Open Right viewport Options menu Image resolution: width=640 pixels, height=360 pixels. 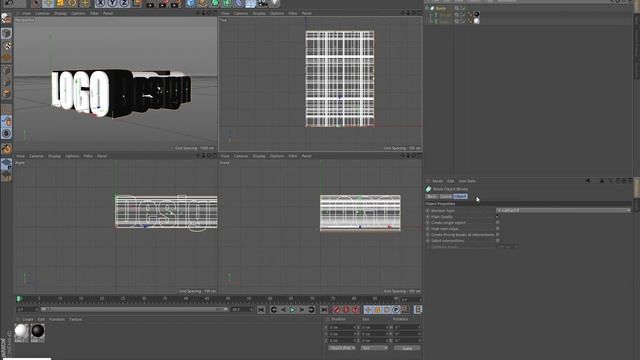pyautogui.click(x=72, y=156)
